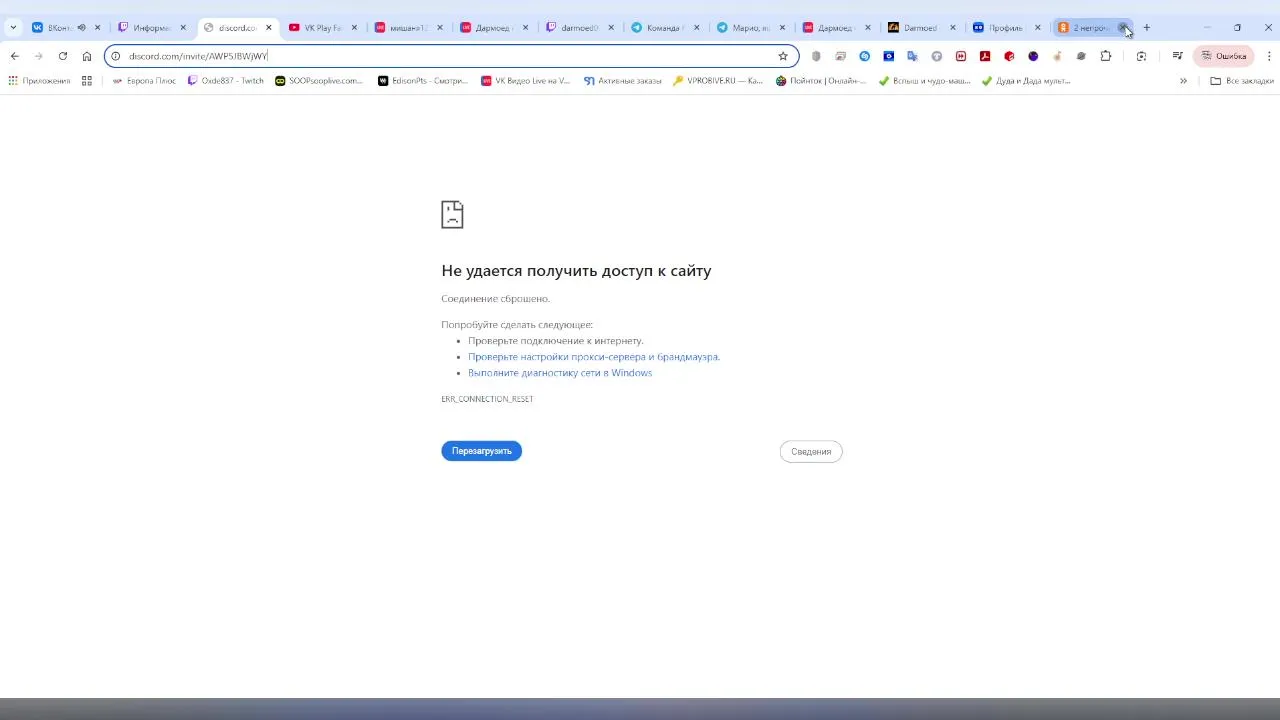Open a new tab with plus button
The height and width of the screenshot is (720, 1280).
1147,28
